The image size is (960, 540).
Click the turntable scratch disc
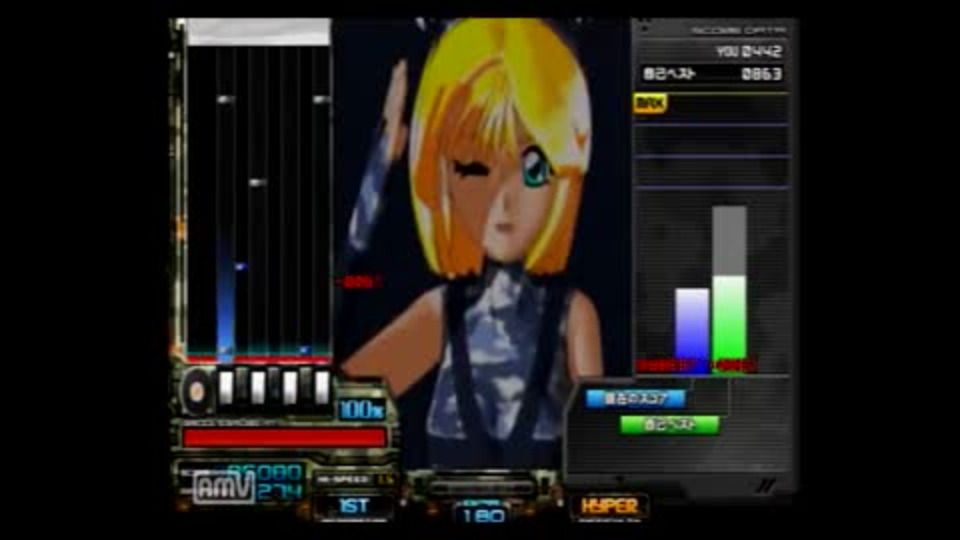(x=197, y=391)
